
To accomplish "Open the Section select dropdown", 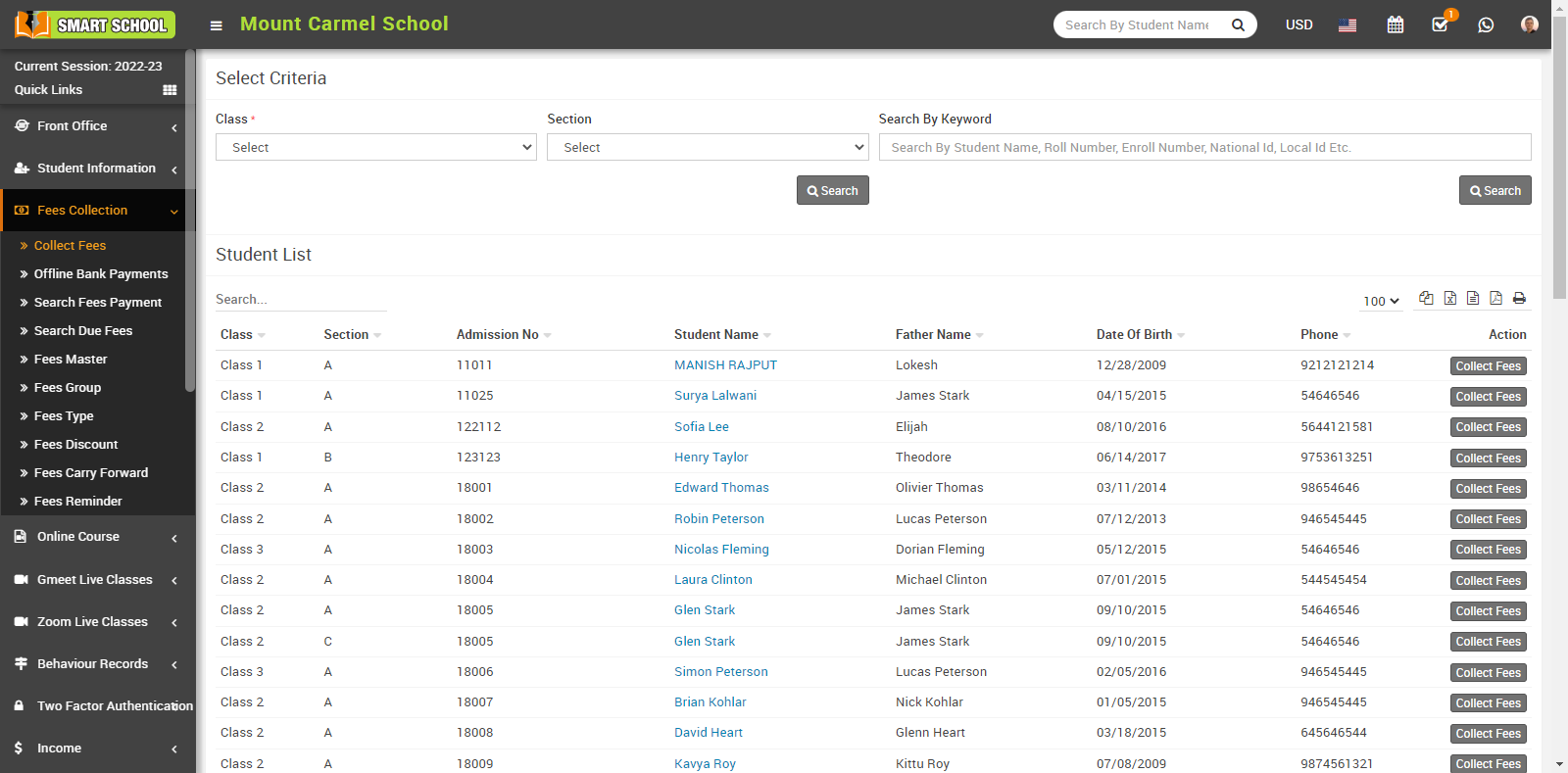I will 707,147.
